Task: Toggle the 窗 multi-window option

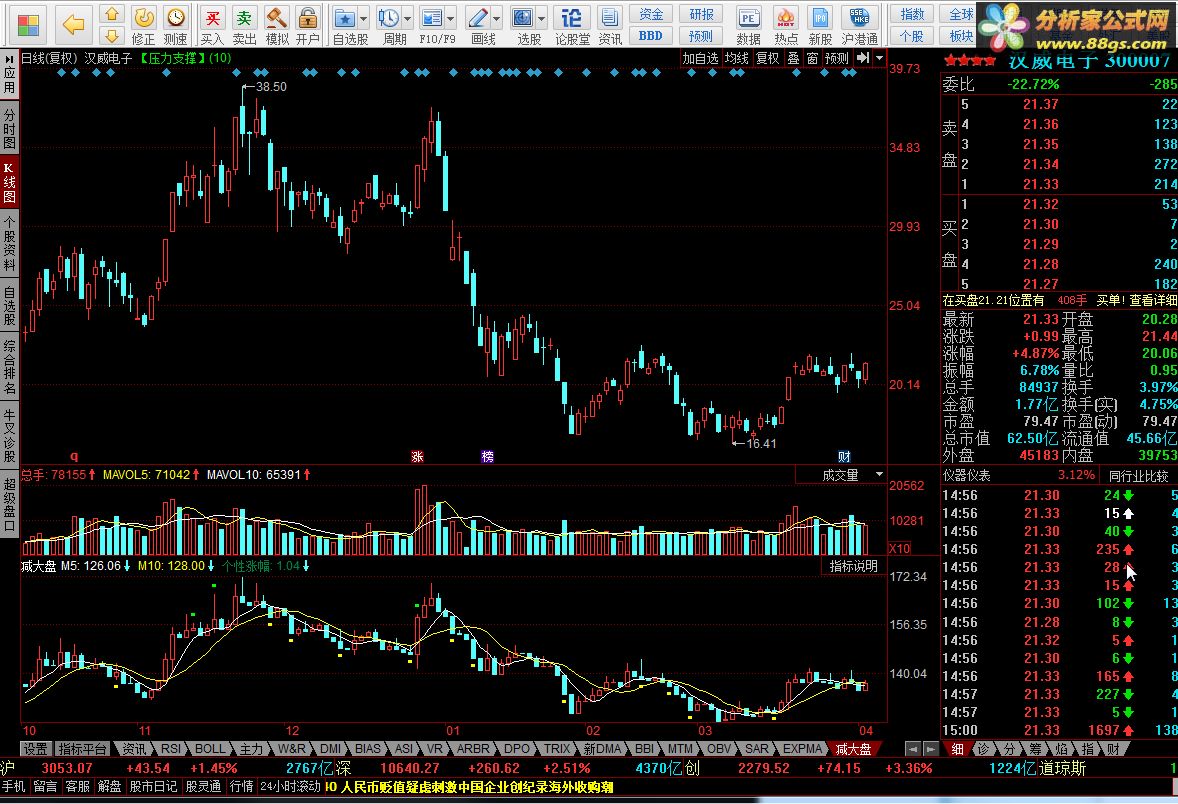Action: (x=812, y=59)
